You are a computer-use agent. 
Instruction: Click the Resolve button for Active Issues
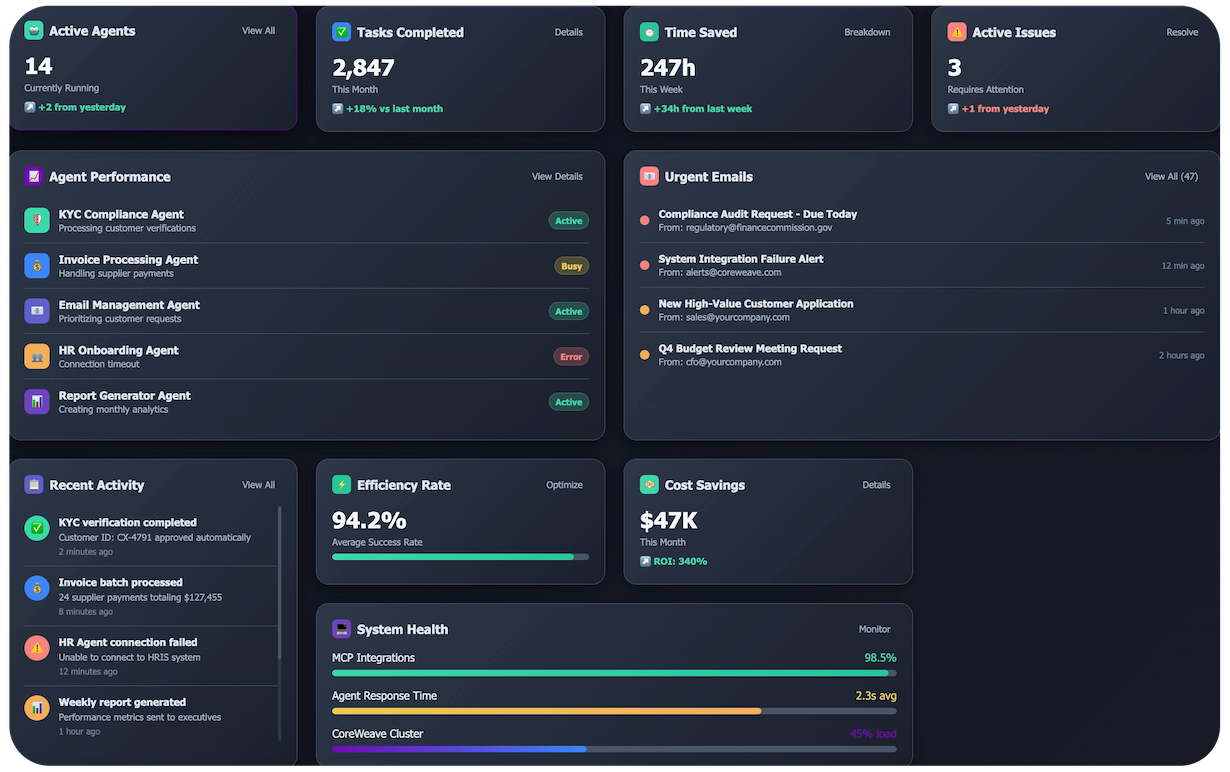pyautogui.click(x=1182, y=32)
